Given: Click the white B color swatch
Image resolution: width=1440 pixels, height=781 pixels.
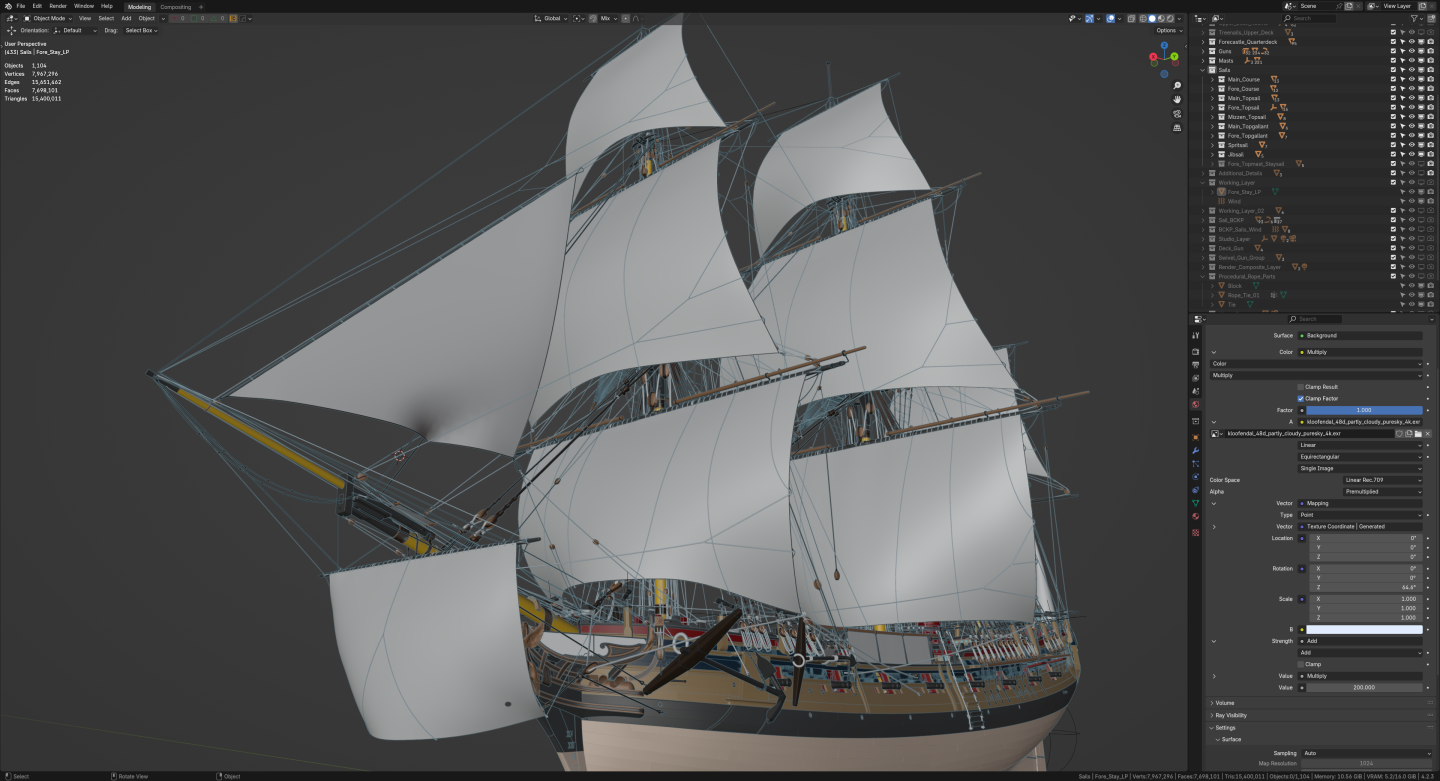Looking at the screenshot, I should [x=1364, y=630].
